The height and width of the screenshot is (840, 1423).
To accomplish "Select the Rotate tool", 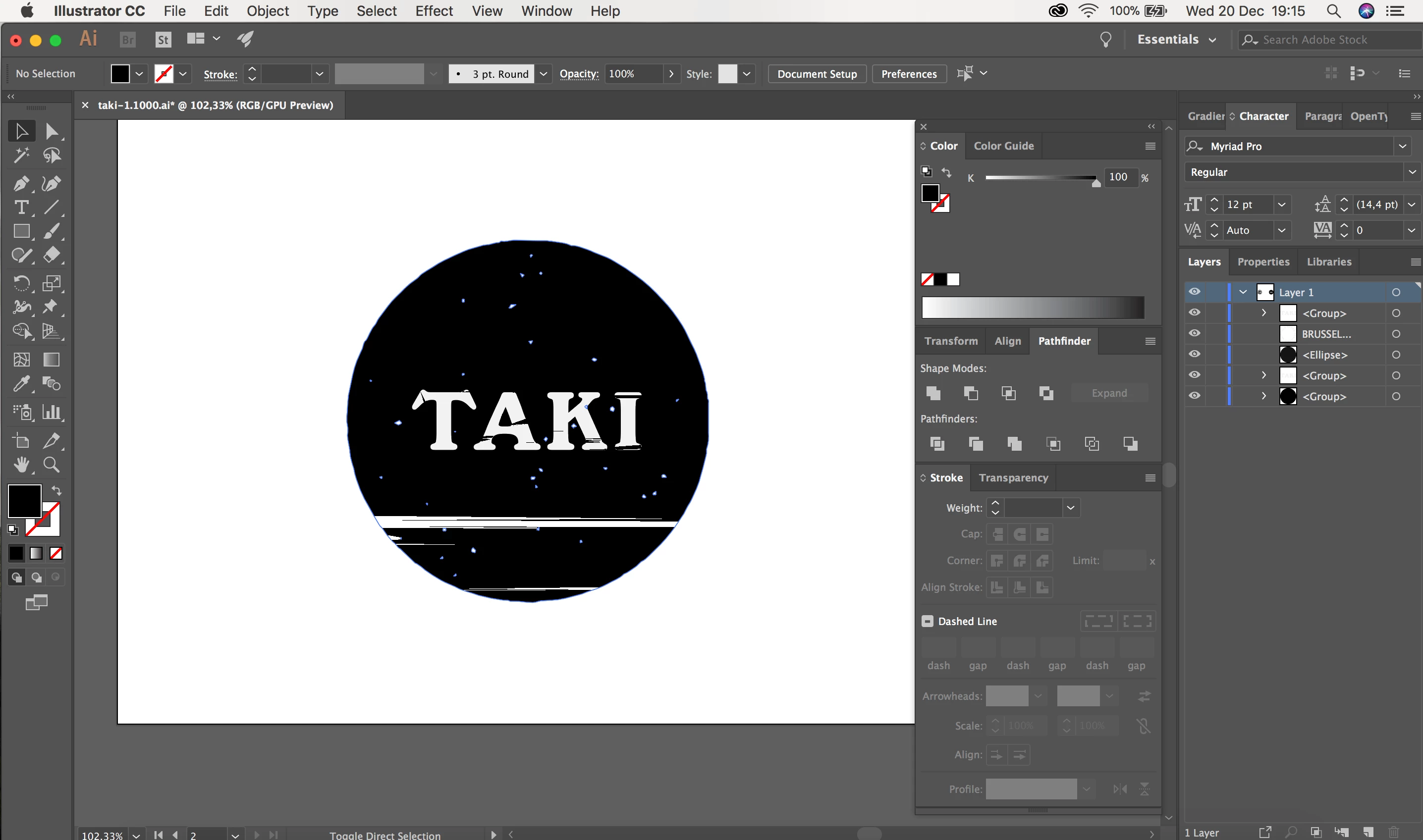I will pyautogui.click(x=21, y=283).
